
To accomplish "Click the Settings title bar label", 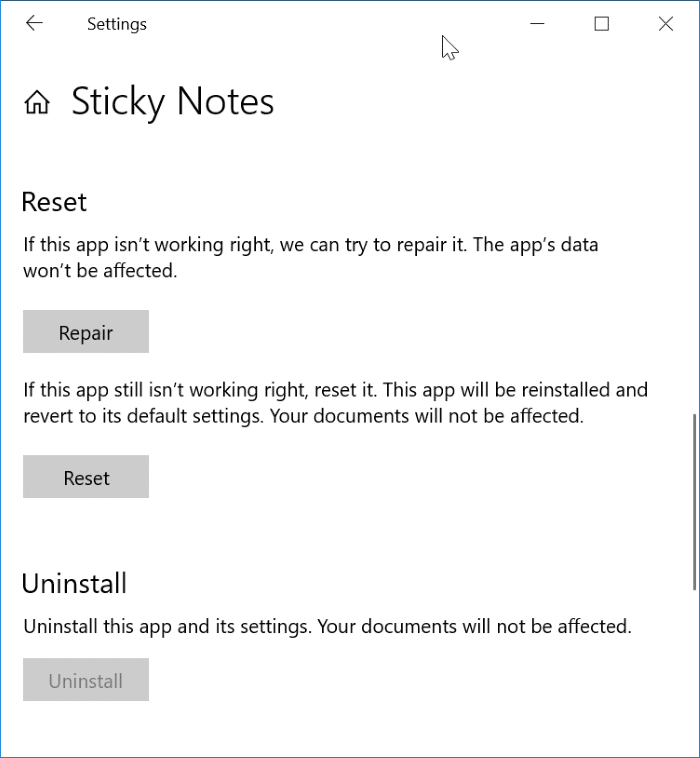I will click(116, 24).
